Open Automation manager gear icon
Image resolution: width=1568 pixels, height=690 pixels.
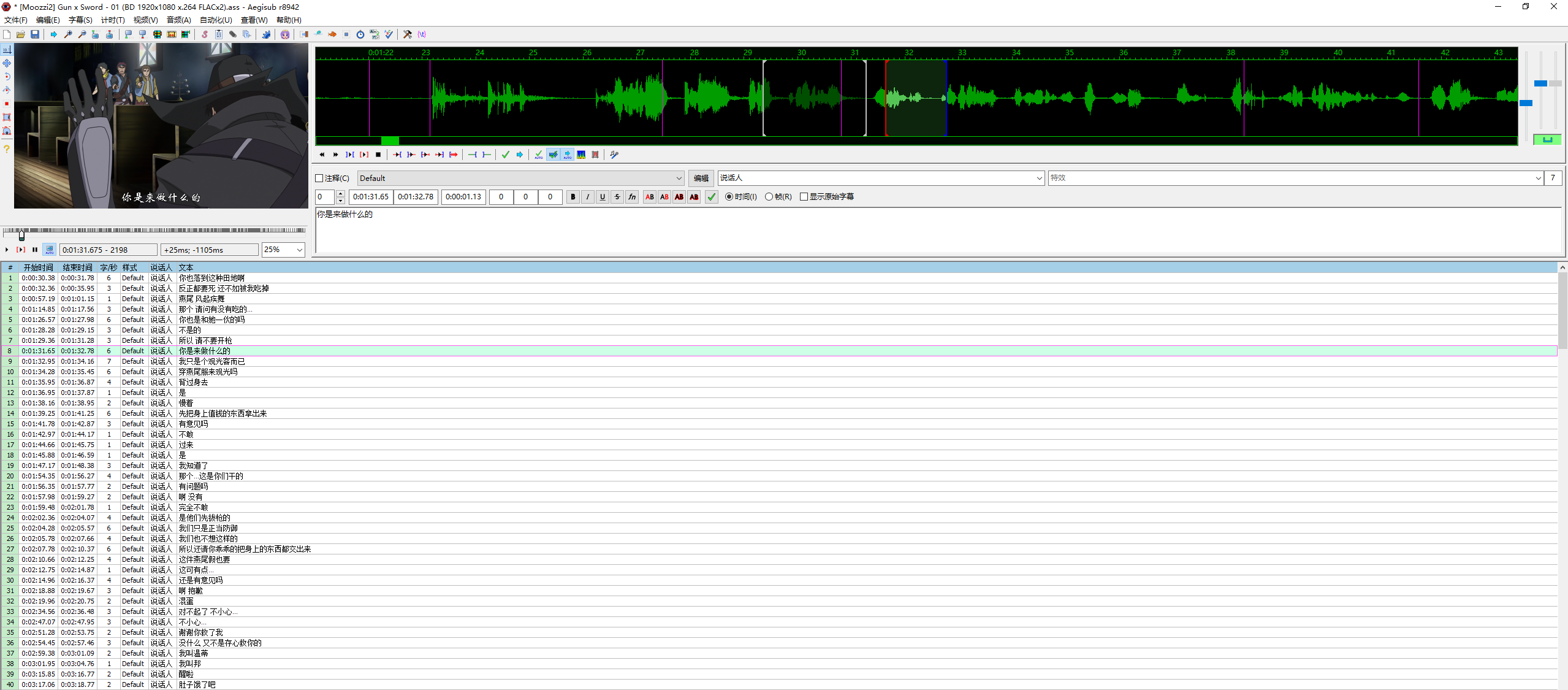(x=266, y=34)
